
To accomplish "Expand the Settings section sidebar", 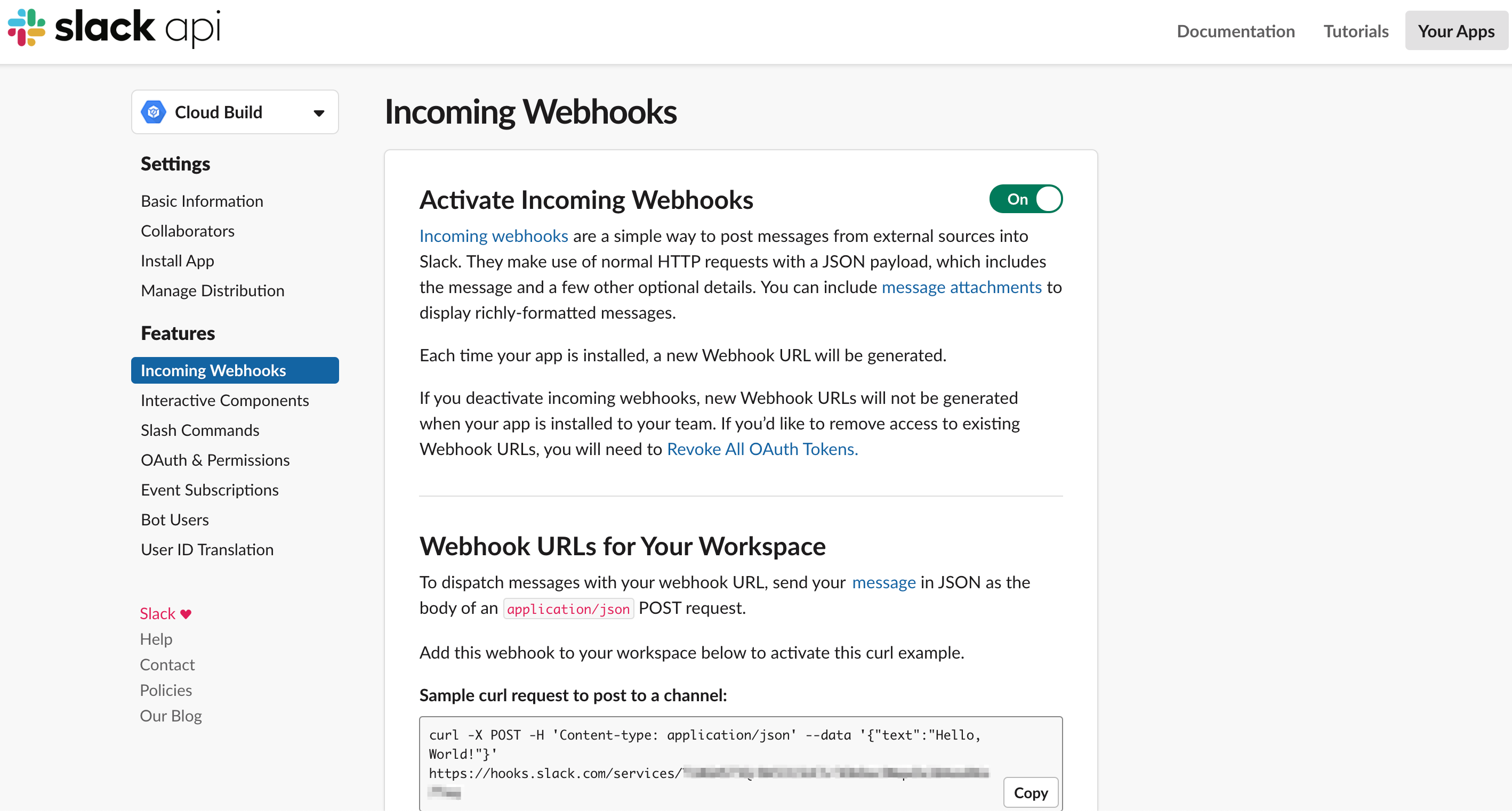I will 175,163.
